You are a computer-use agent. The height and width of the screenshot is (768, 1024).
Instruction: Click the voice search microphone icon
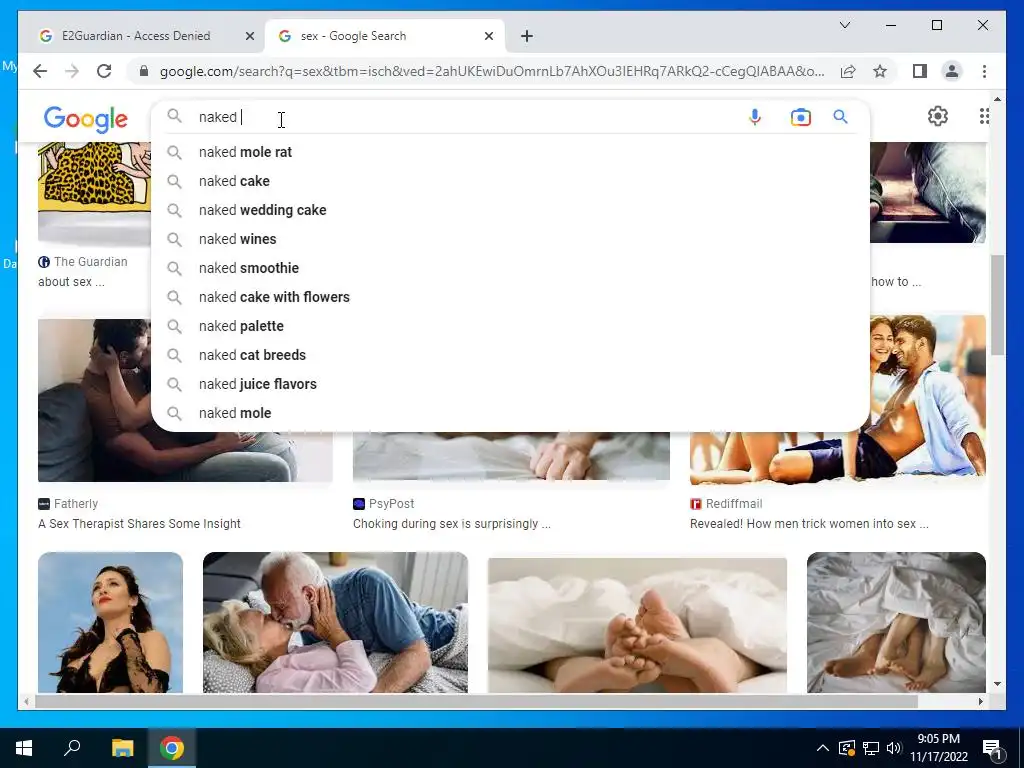coord(754,117)
